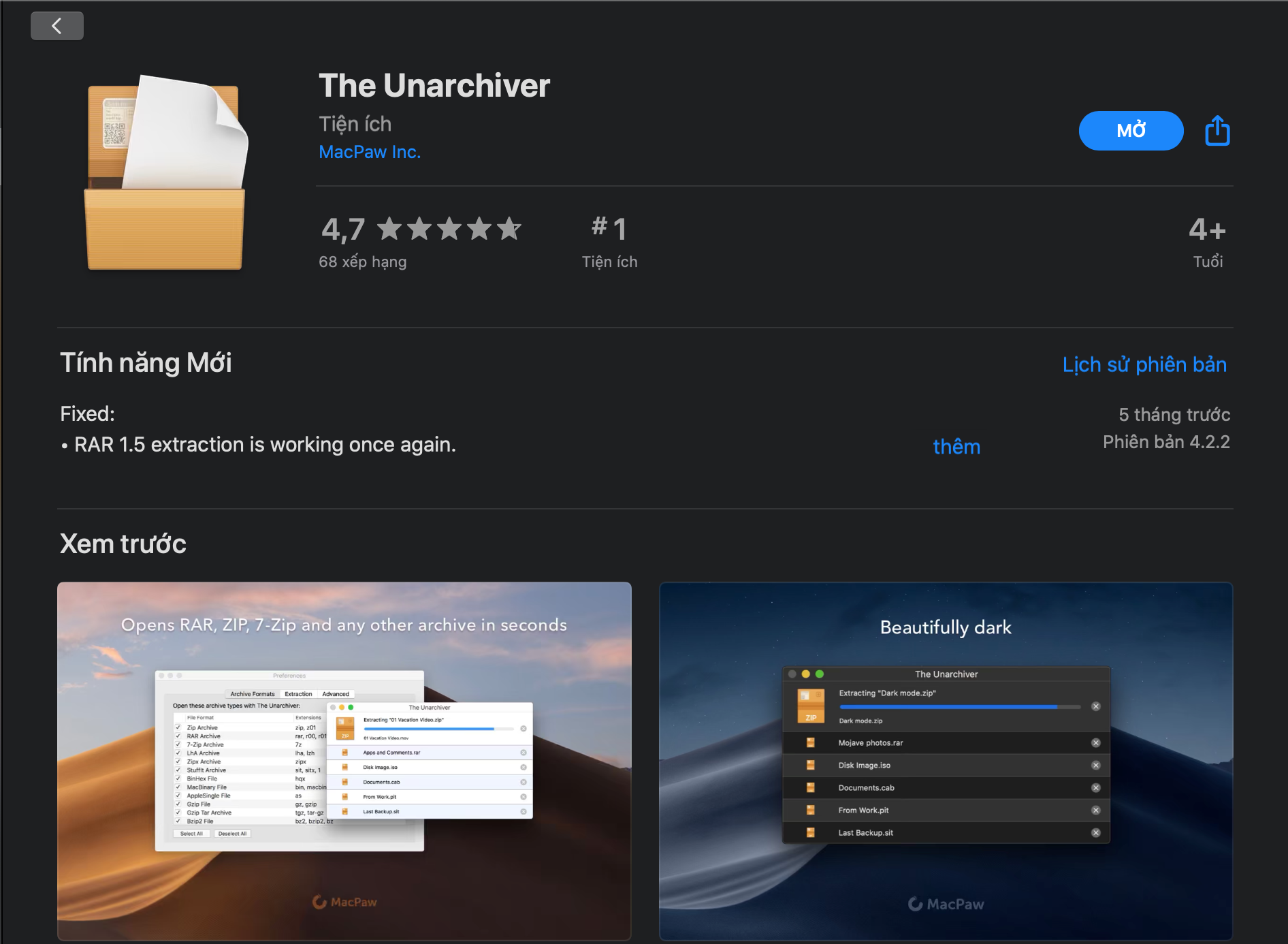Go back using the chevron button
Image resolution: width=1288 pixels, height=944 pixels.
(57, 26)
